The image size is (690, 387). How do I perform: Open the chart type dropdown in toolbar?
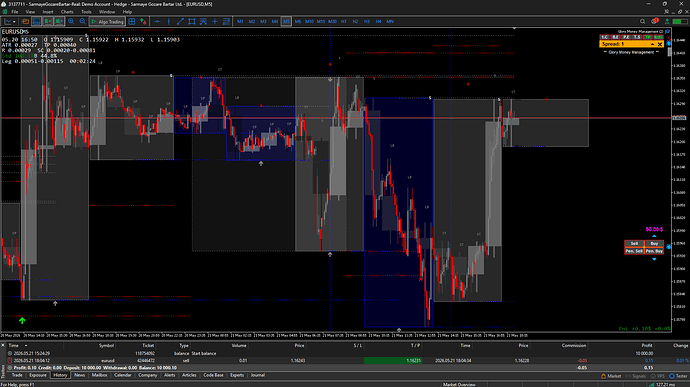(x=10, y=21)
